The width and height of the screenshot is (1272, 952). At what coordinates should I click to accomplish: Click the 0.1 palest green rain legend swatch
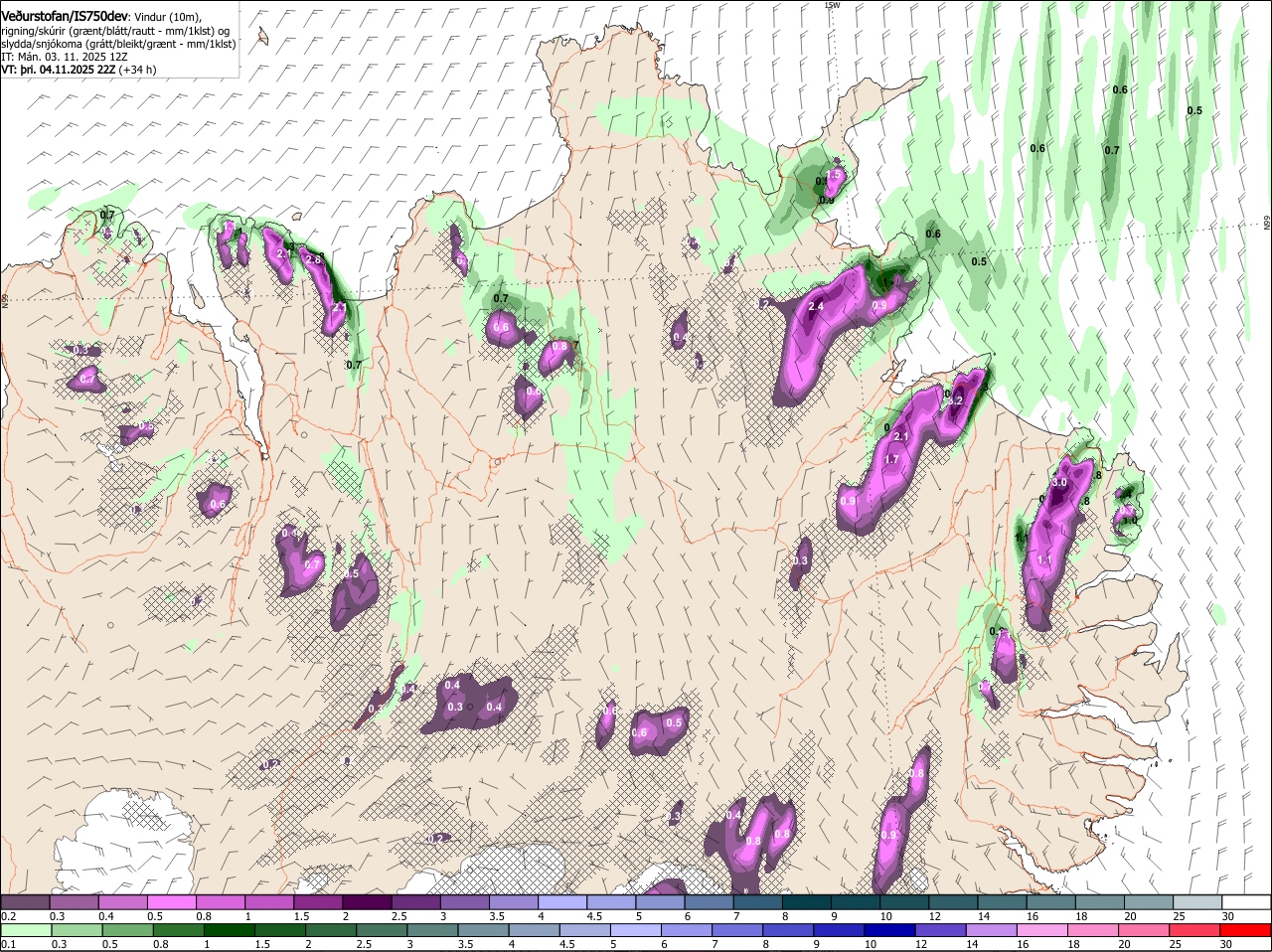27,930
